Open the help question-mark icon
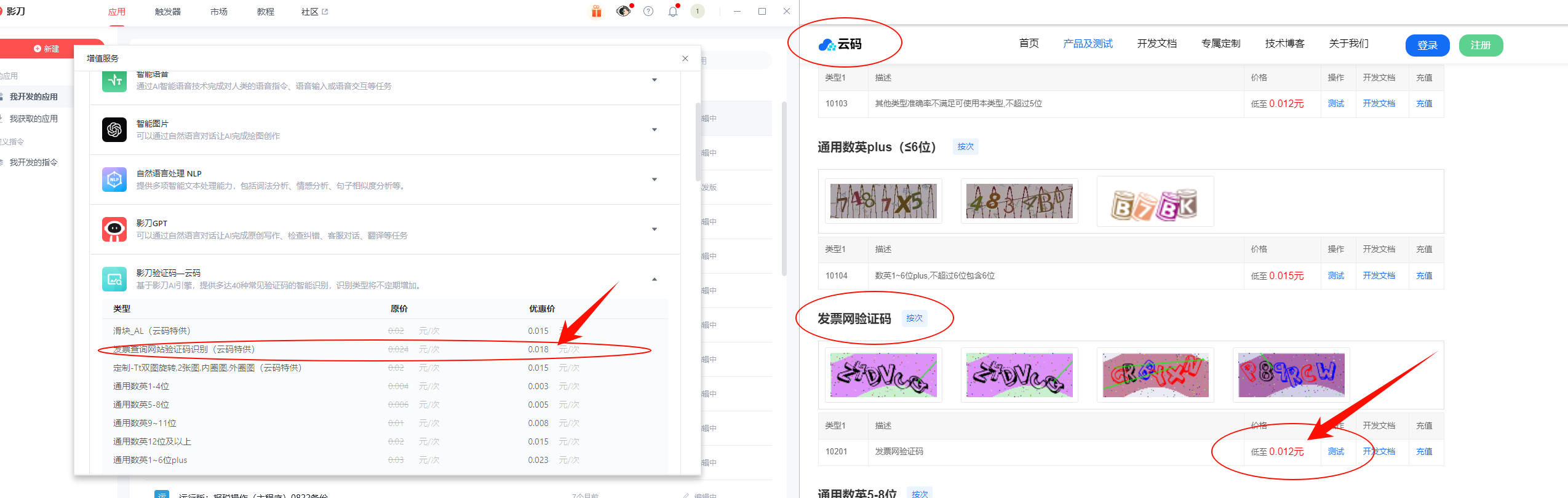The height and width of the screenshot is (498, 1568). pos(648,11)
